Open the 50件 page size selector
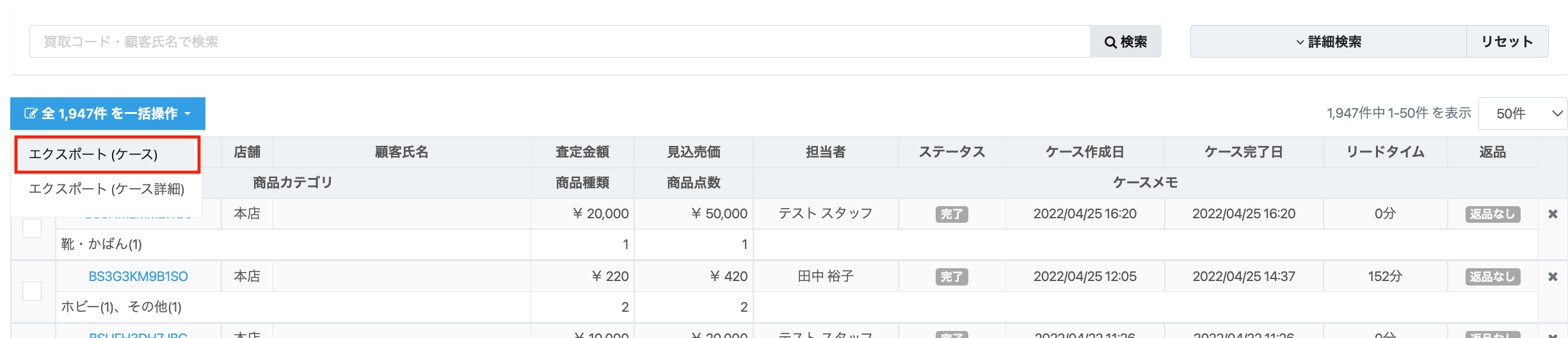This screenshot has height=338, width=1568. coord(1523,113)
